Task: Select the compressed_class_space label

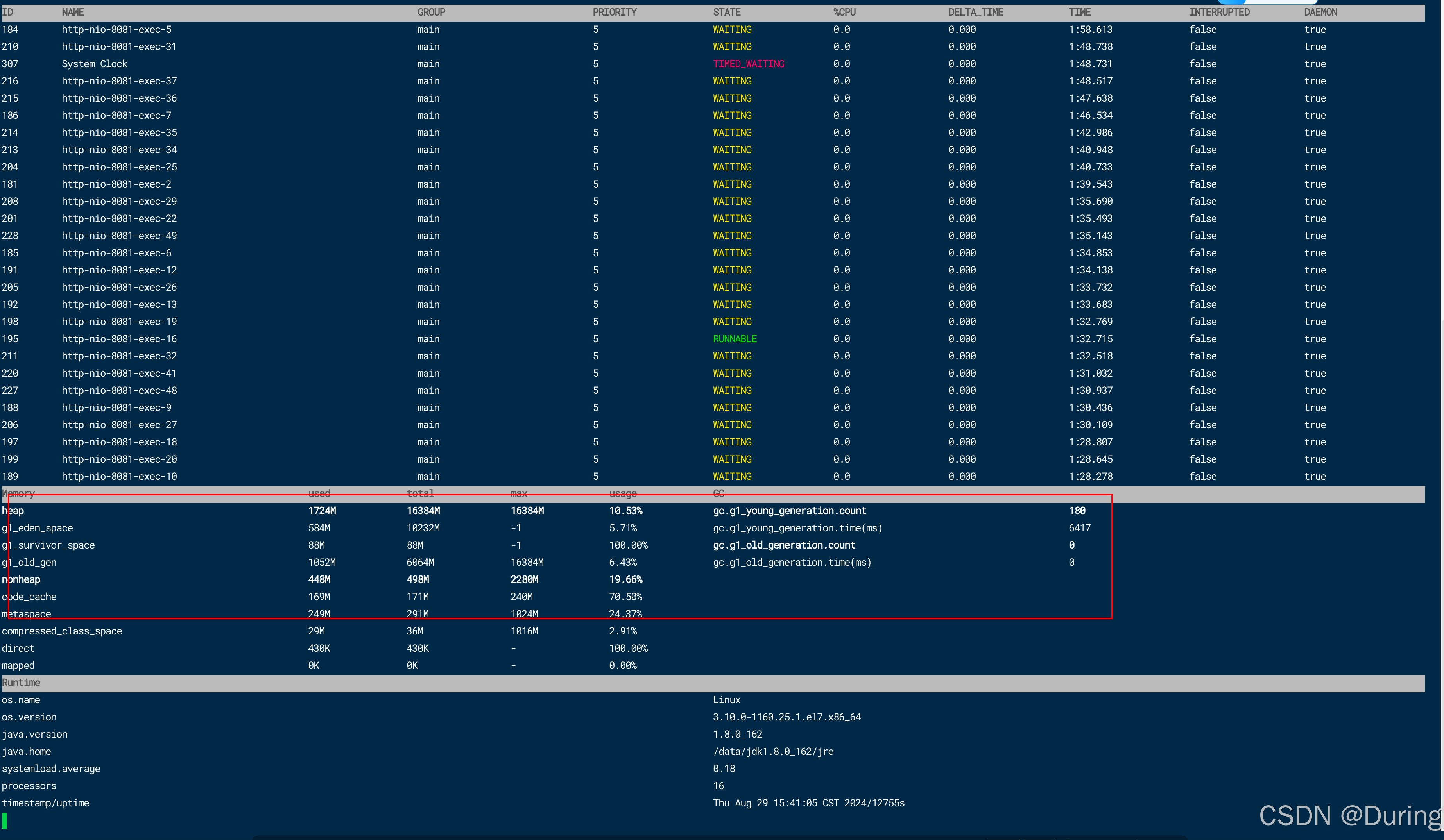Action: click(62, 631)
